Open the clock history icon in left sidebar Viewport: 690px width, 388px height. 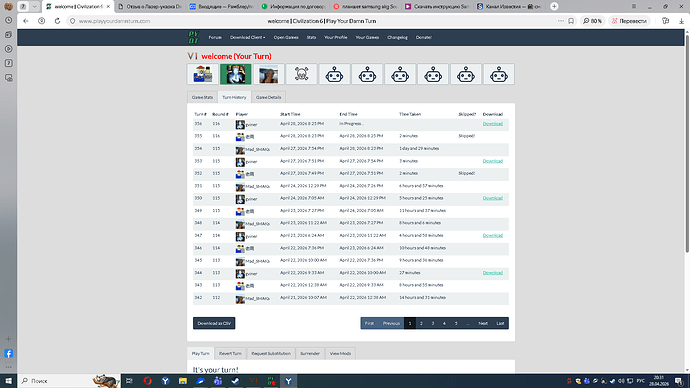[8, 20]
